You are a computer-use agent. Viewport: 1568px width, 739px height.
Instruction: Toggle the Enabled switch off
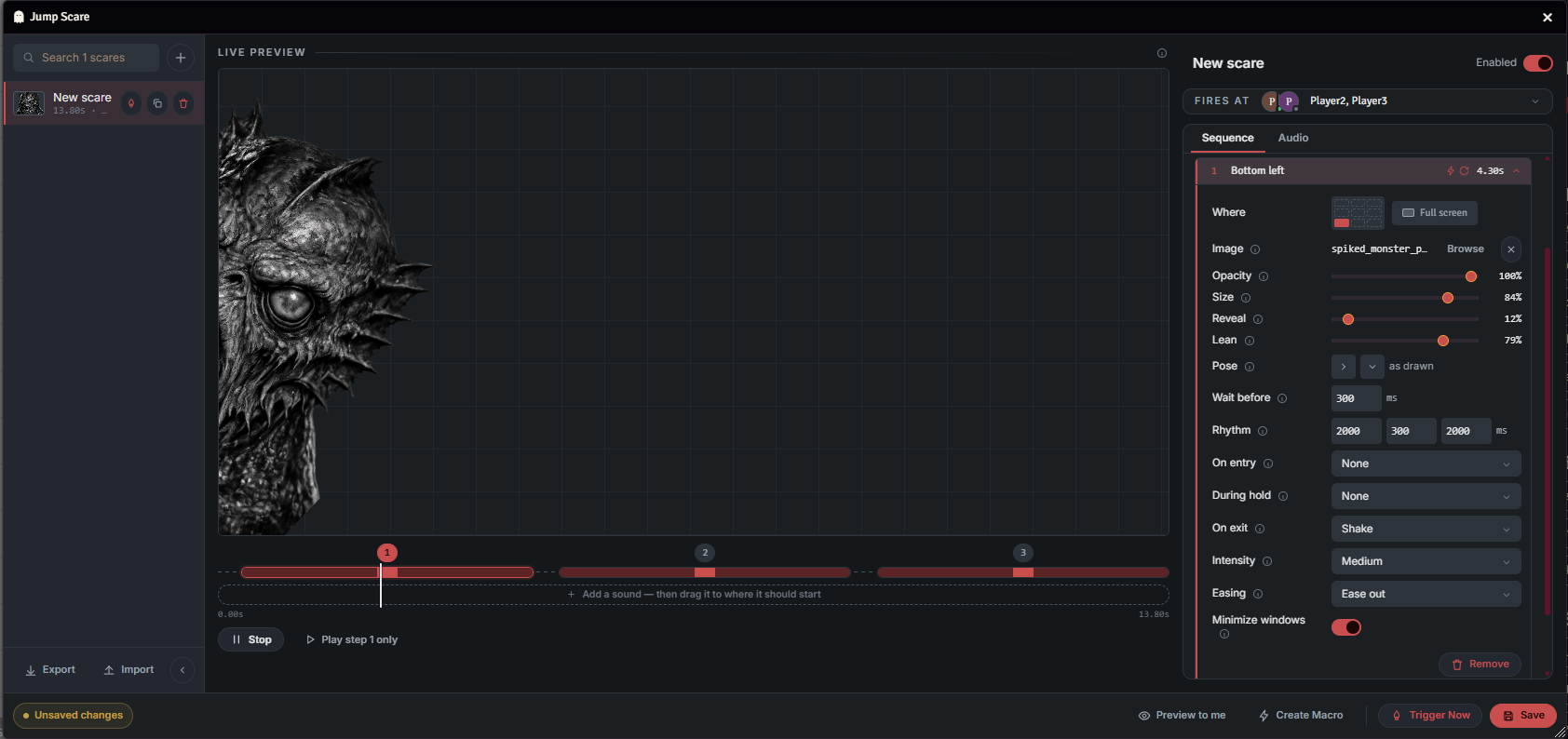pos(1538,63)
